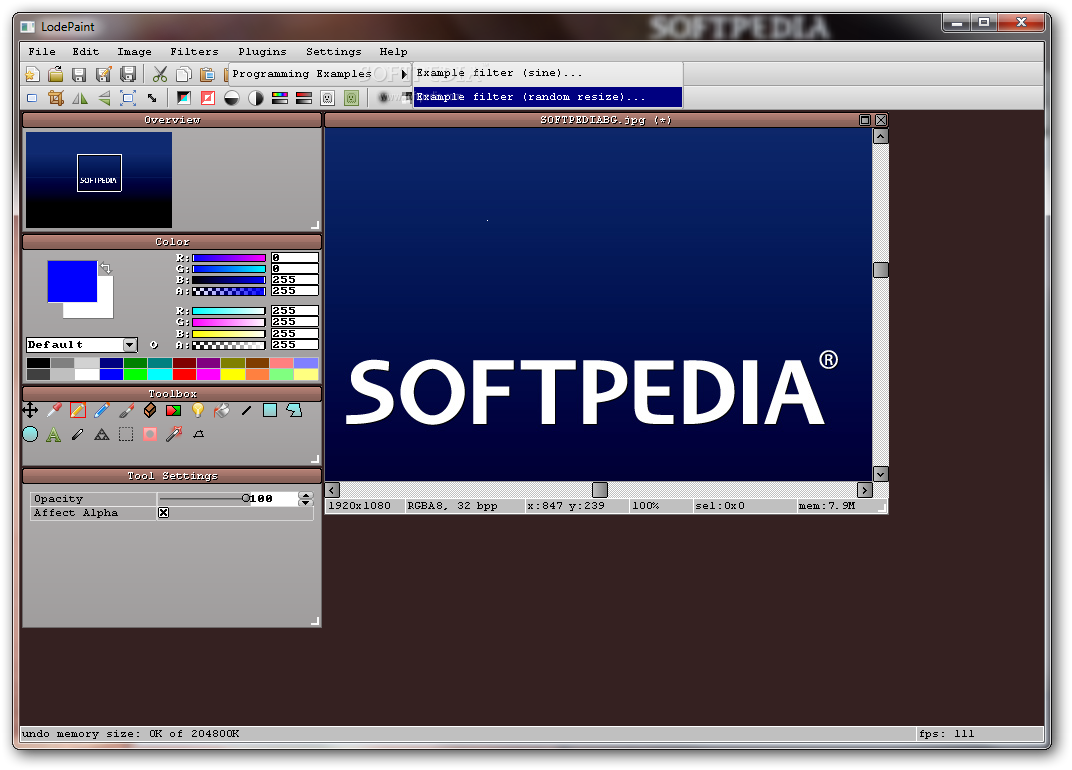Open the Image menu
The height and width of the screenshot is (770, 1072).
[135, 51]
